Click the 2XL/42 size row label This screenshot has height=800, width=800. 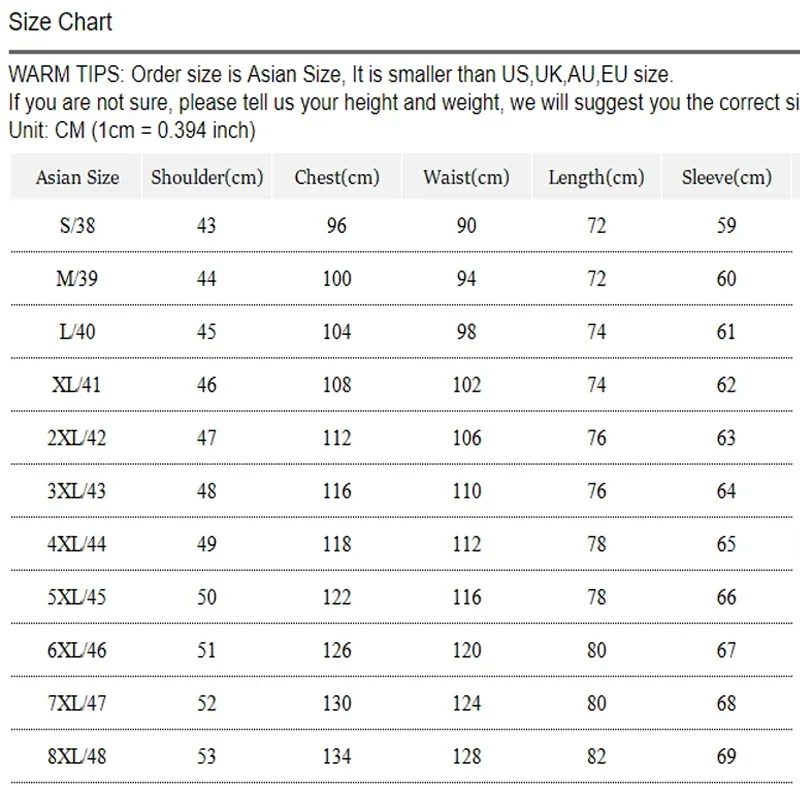click(77, 438)
